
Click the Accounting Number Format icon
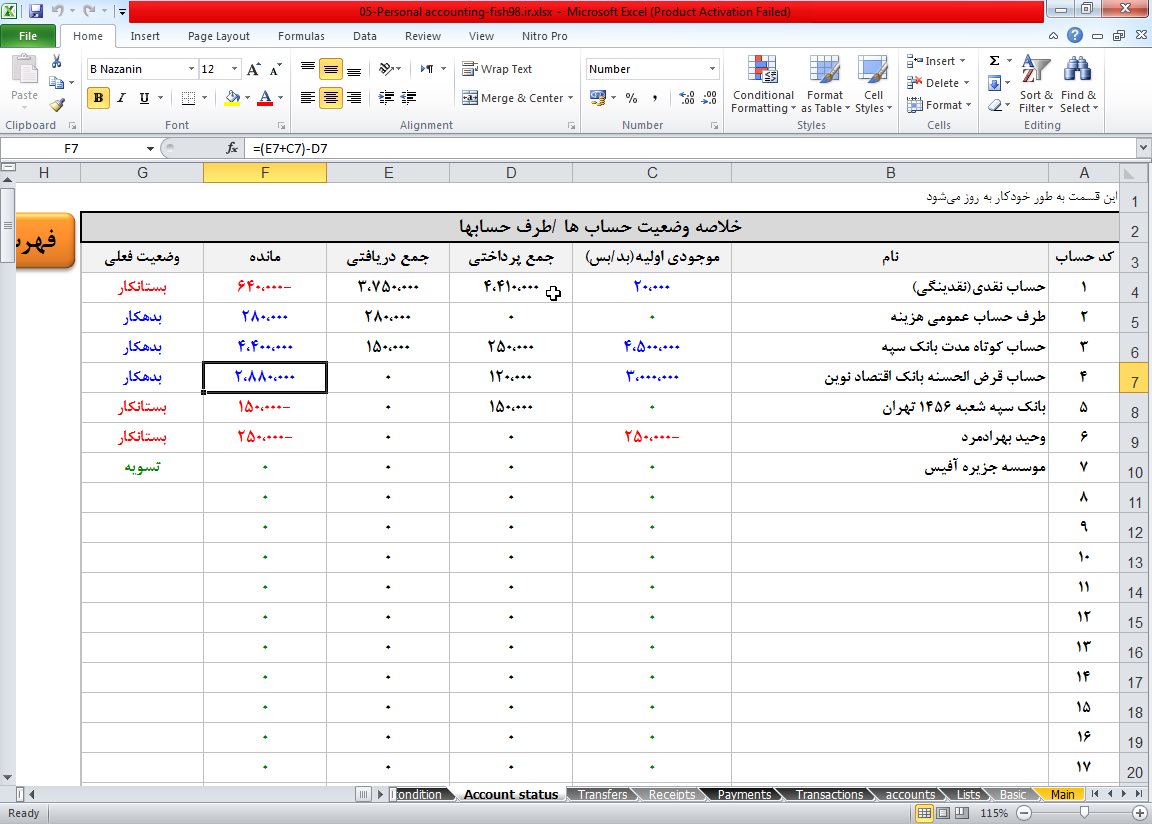[597, 98]
